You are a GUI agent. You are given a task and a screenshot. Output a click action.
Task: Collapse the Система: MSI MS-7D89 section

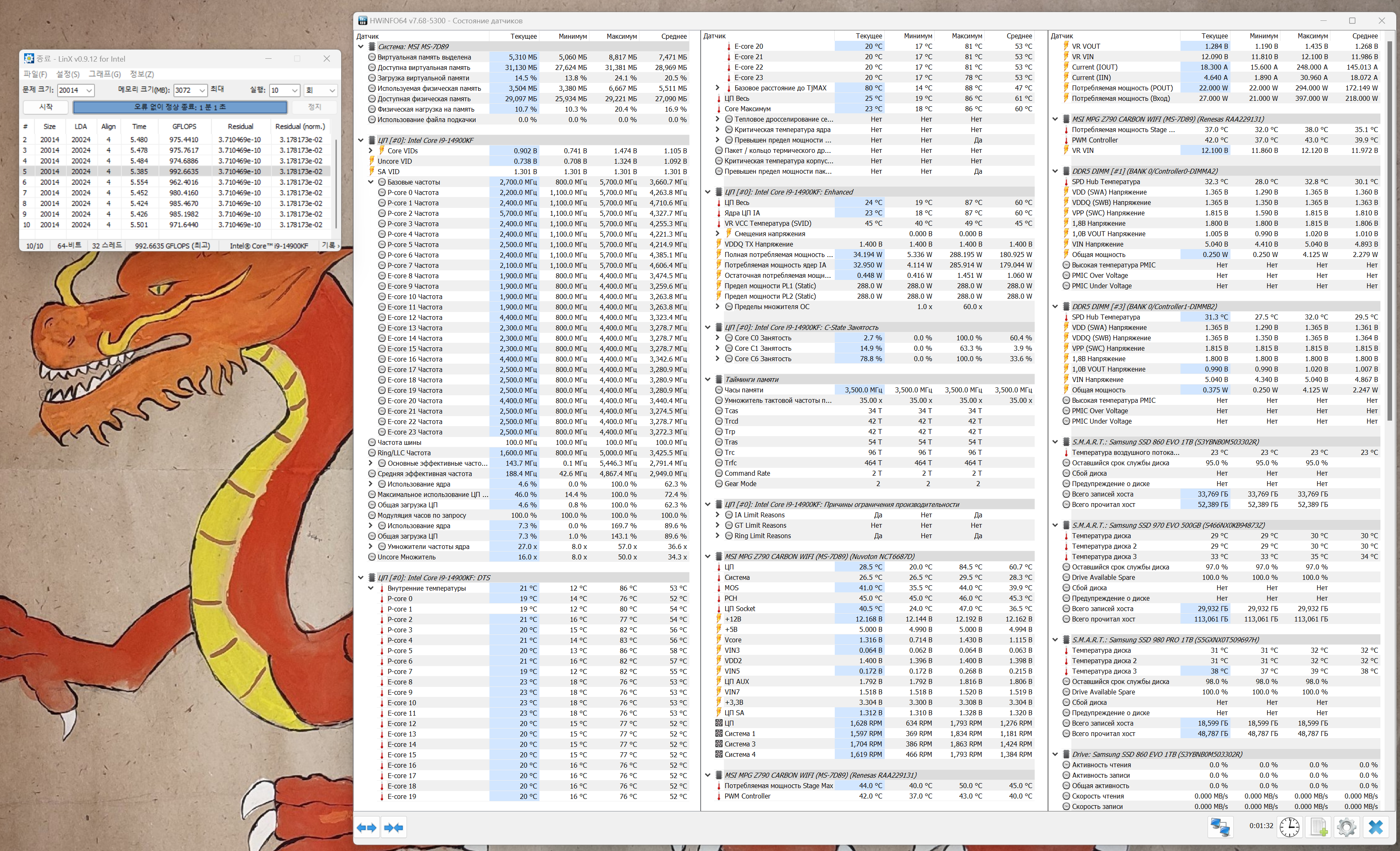[361, 47]
